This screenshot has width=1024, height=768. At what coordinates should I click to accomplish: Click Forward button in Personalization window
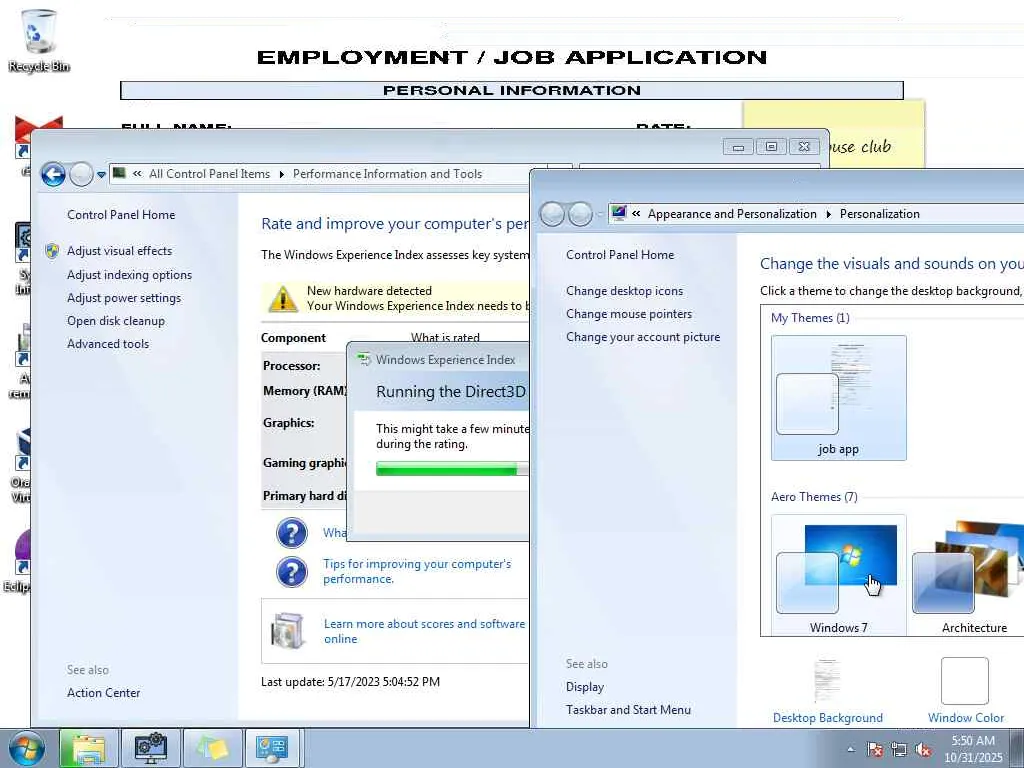580,214
